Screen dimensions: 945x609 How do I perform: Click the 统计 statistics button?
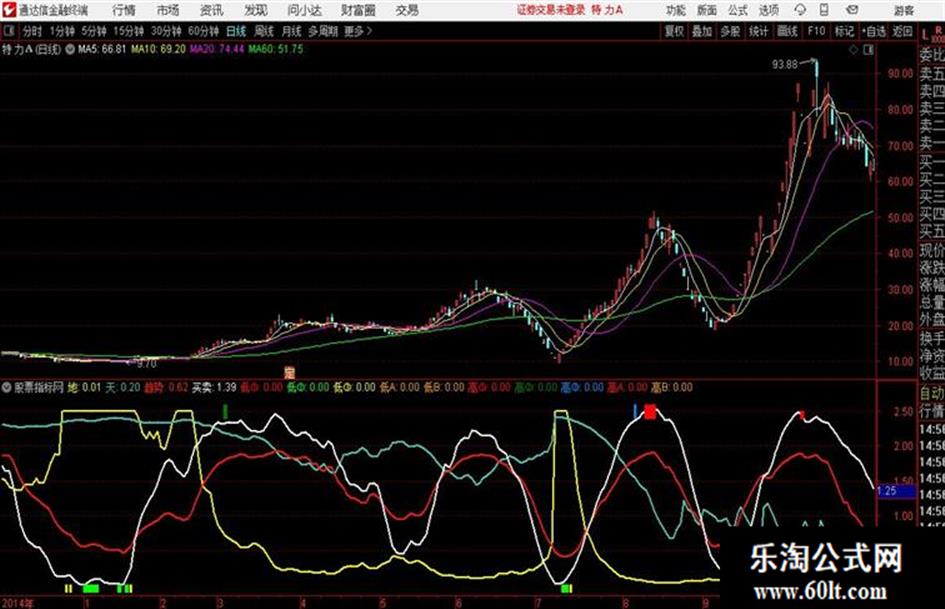758,31
